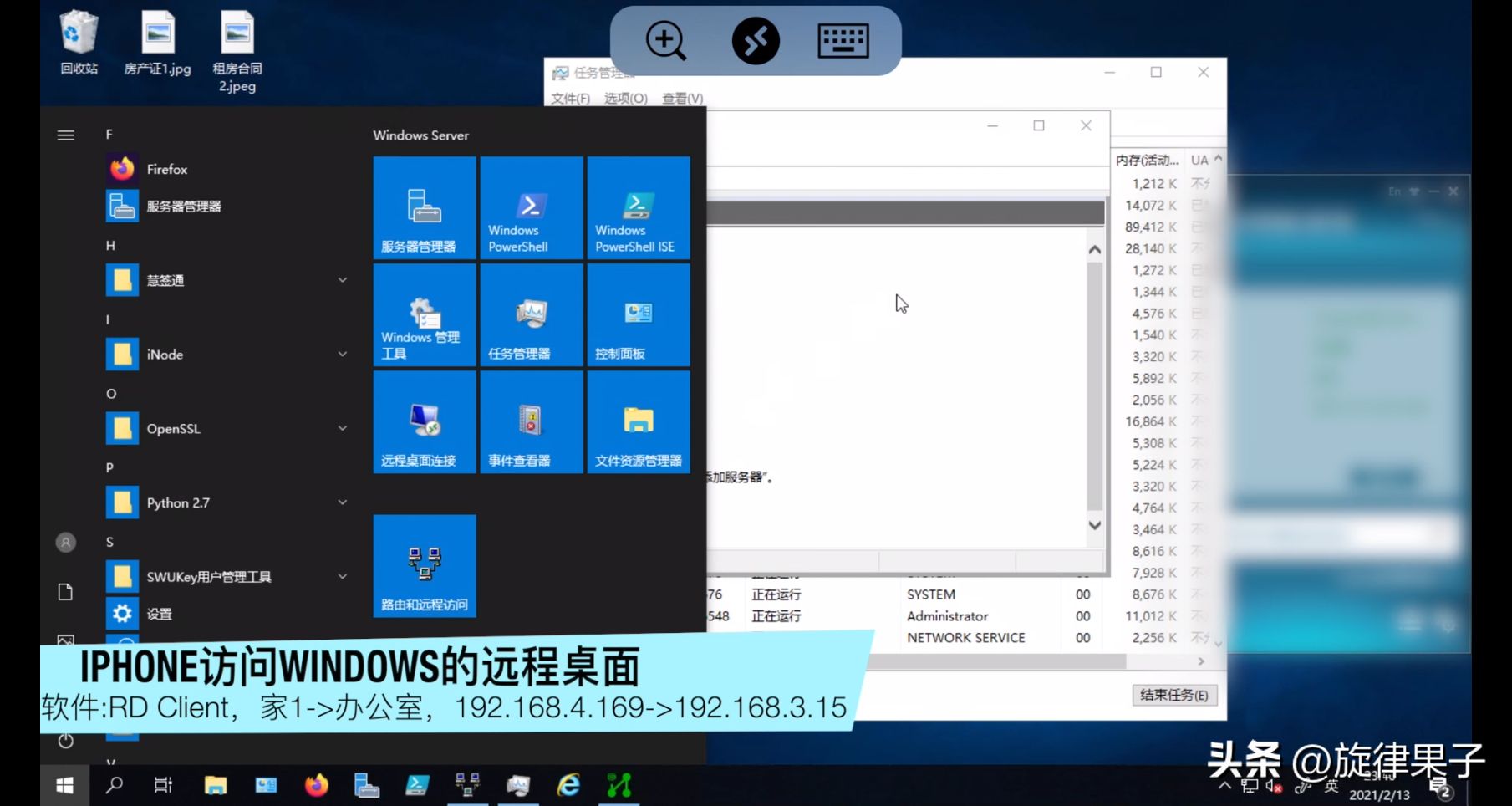Launch Windows PowerShell tile
The height and width of the screenshot is (806, 1512).
tap(532, 207)
